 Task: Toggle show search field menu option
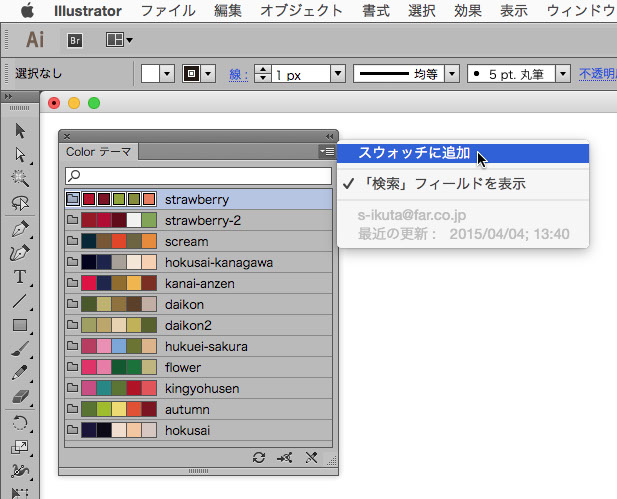tap(463, 184)
